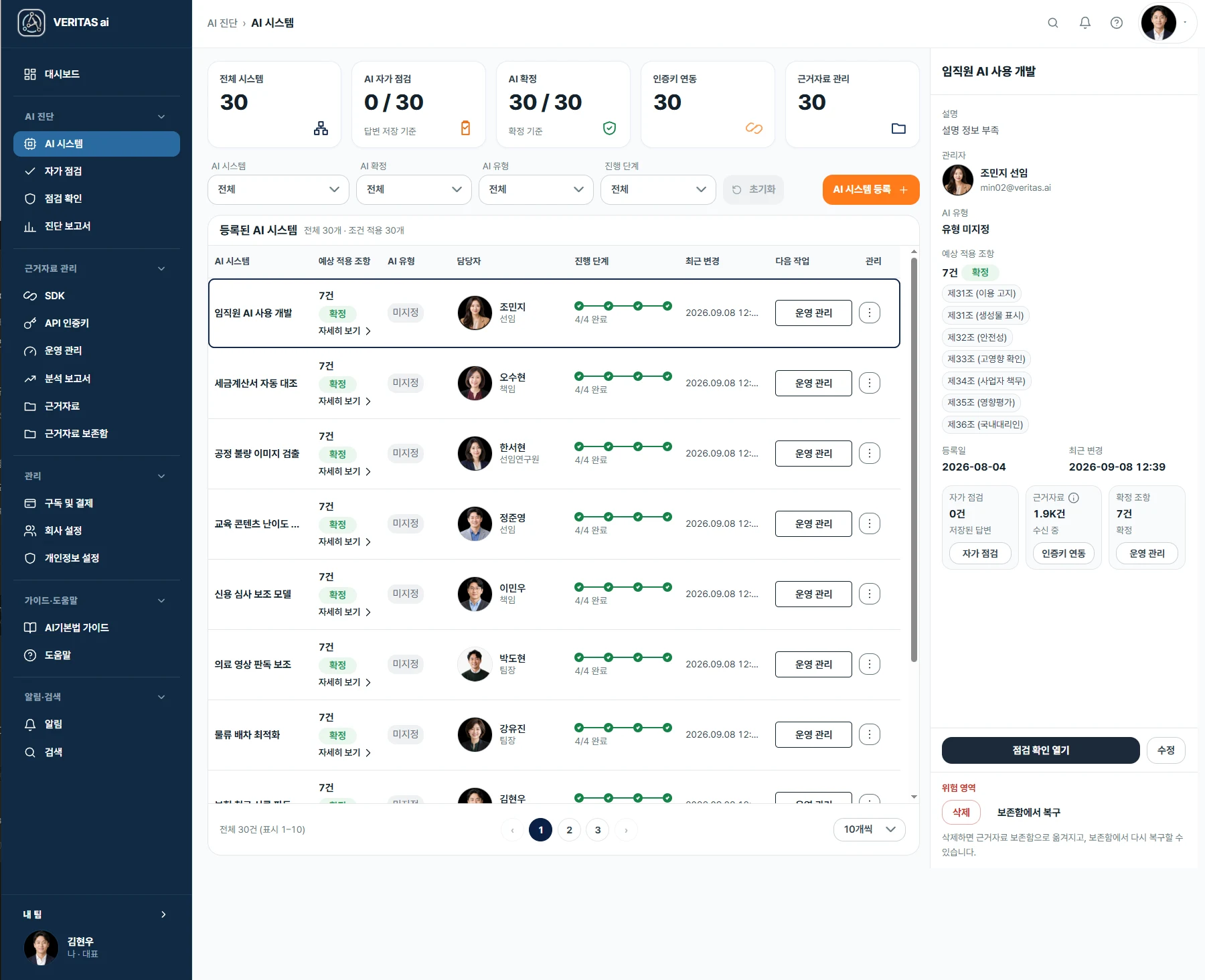
Task: Click 자세히 보기 in 신용 심사 보조 모델 row
Action: click(345, 612)
